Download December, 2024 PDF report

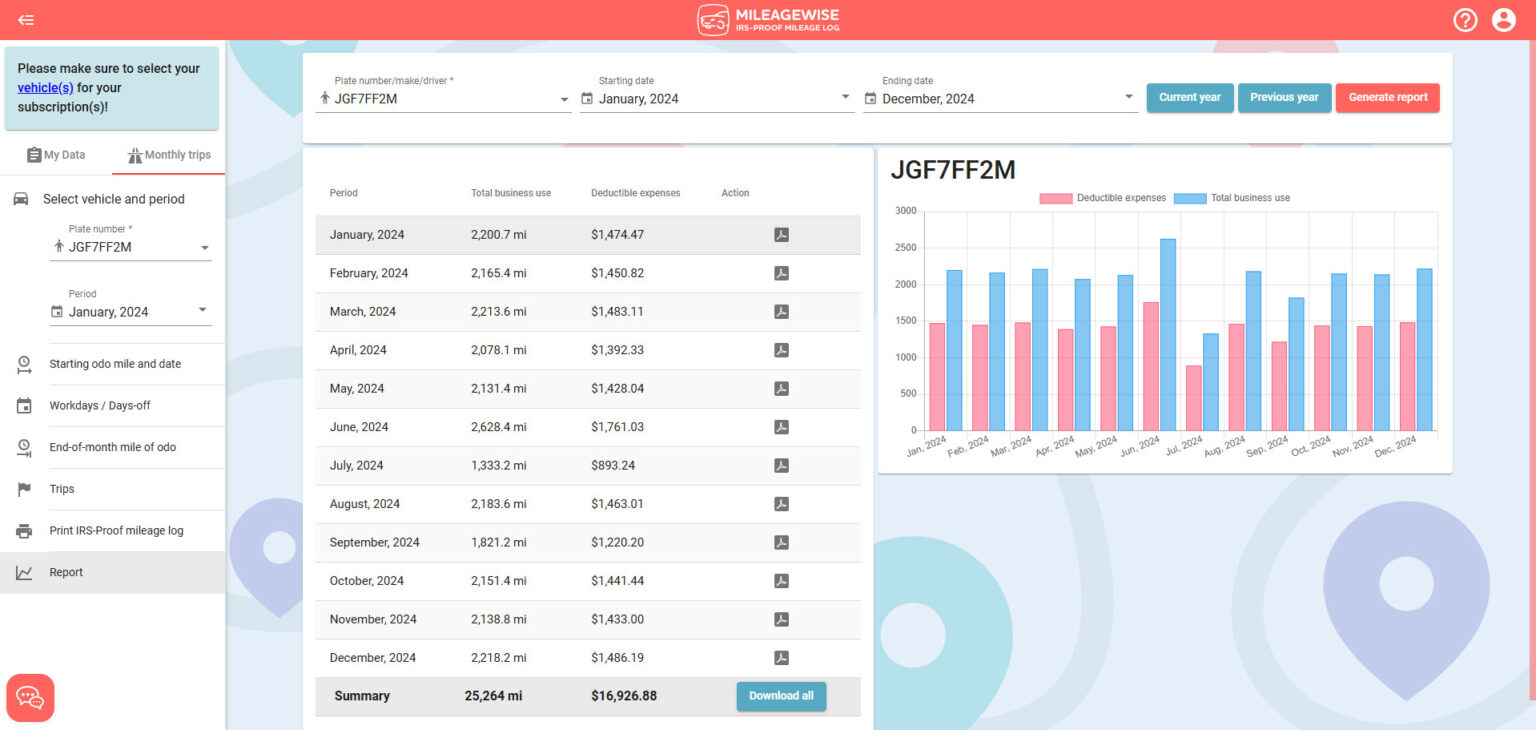pyautogui.click(x=781, y=658)
